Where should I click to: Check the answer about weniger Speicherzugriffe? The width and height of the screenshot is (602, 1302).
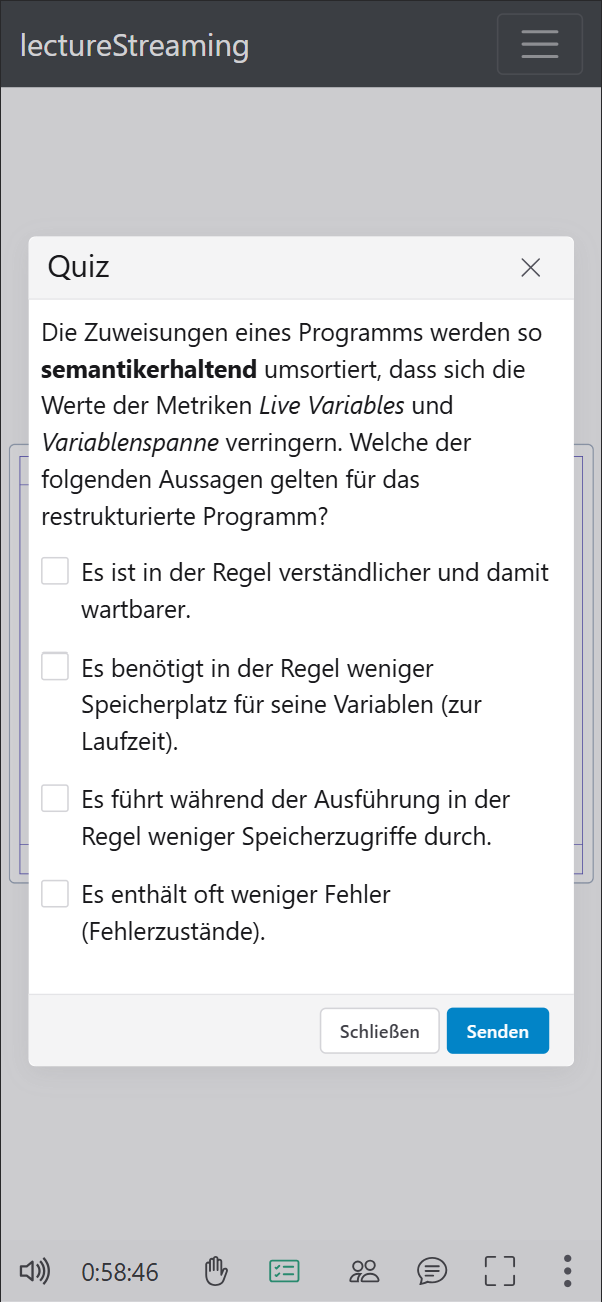click(x=55, y=798)
